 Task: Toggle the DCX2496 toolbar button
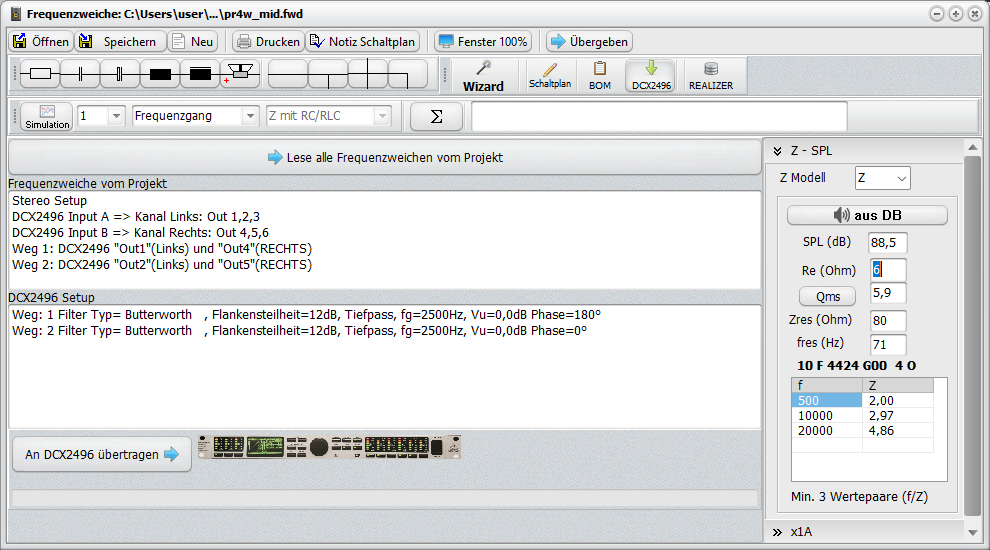click(651, 76)
